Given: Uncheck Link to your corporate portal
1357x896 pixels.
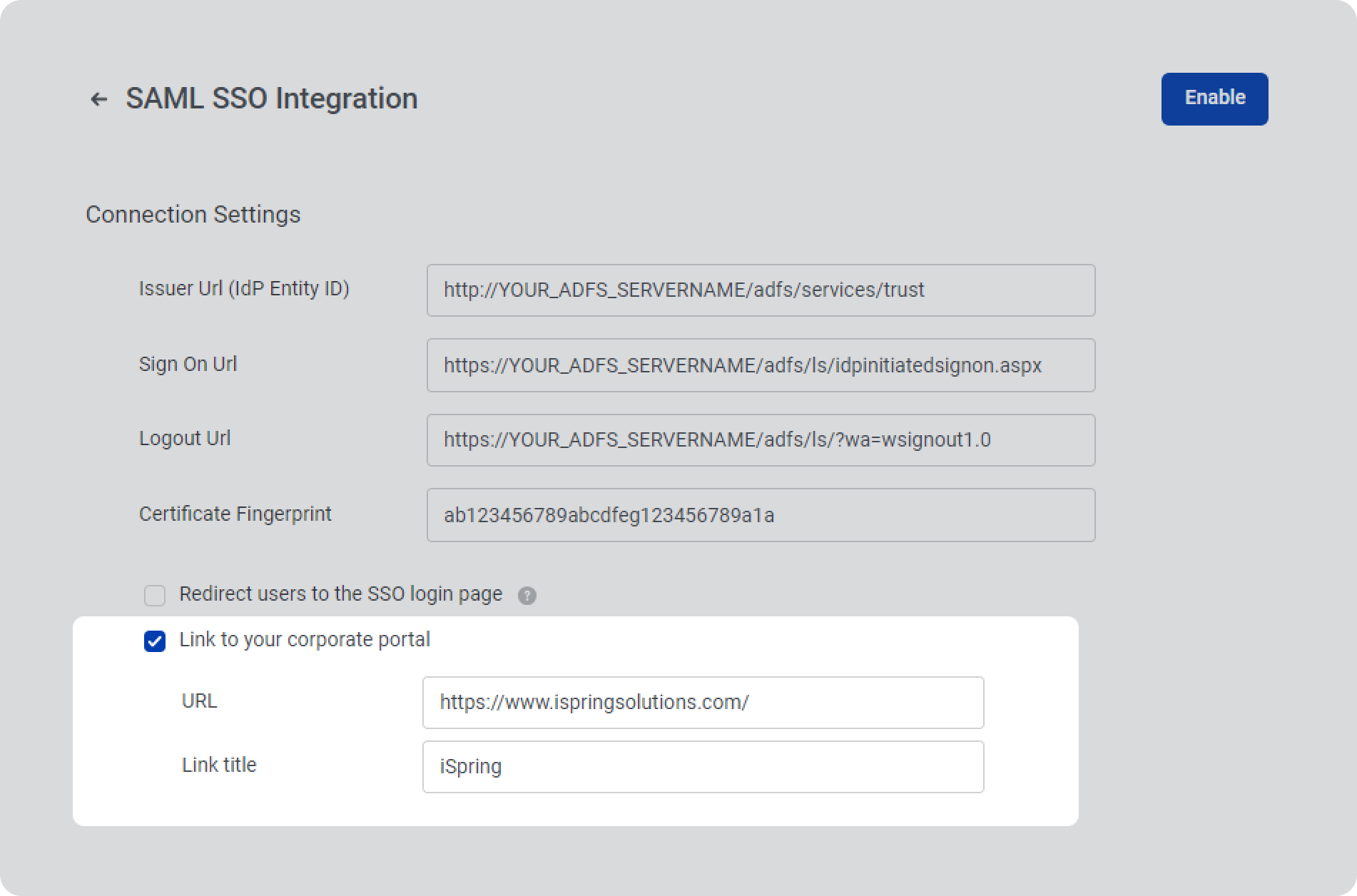Looking at the screenshot, I should [155, 641].
